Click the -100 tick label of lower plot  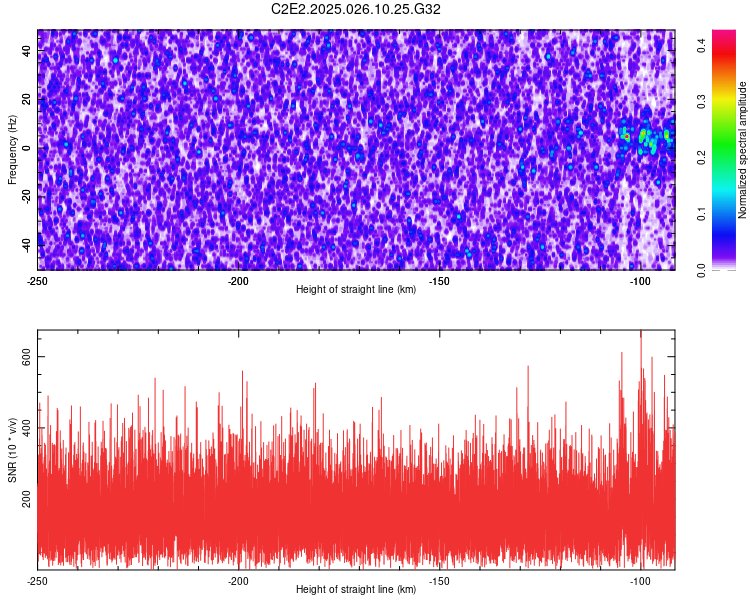click(x=640, y=581)
